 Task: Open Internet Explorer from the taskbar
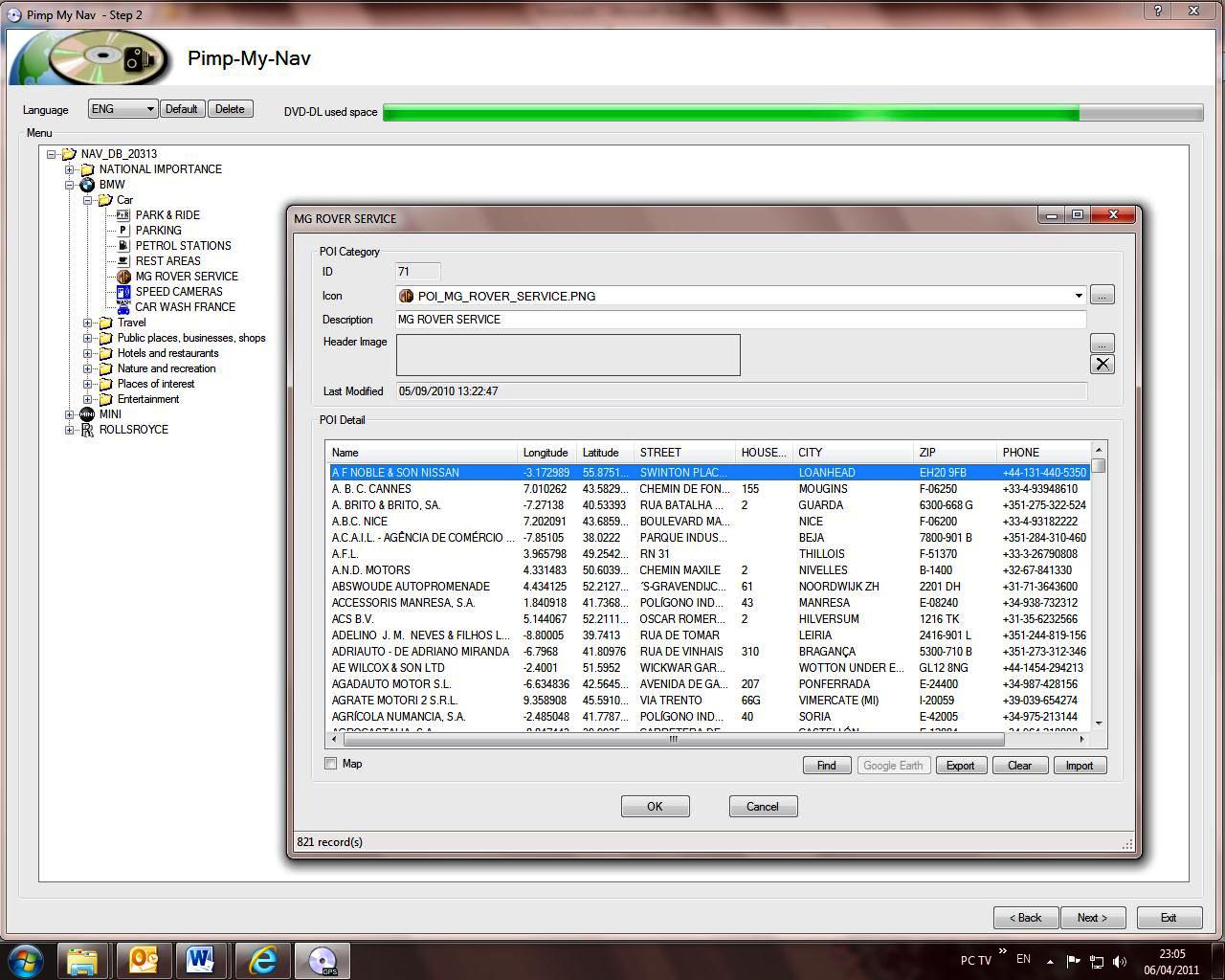click(x=262, y=959)
